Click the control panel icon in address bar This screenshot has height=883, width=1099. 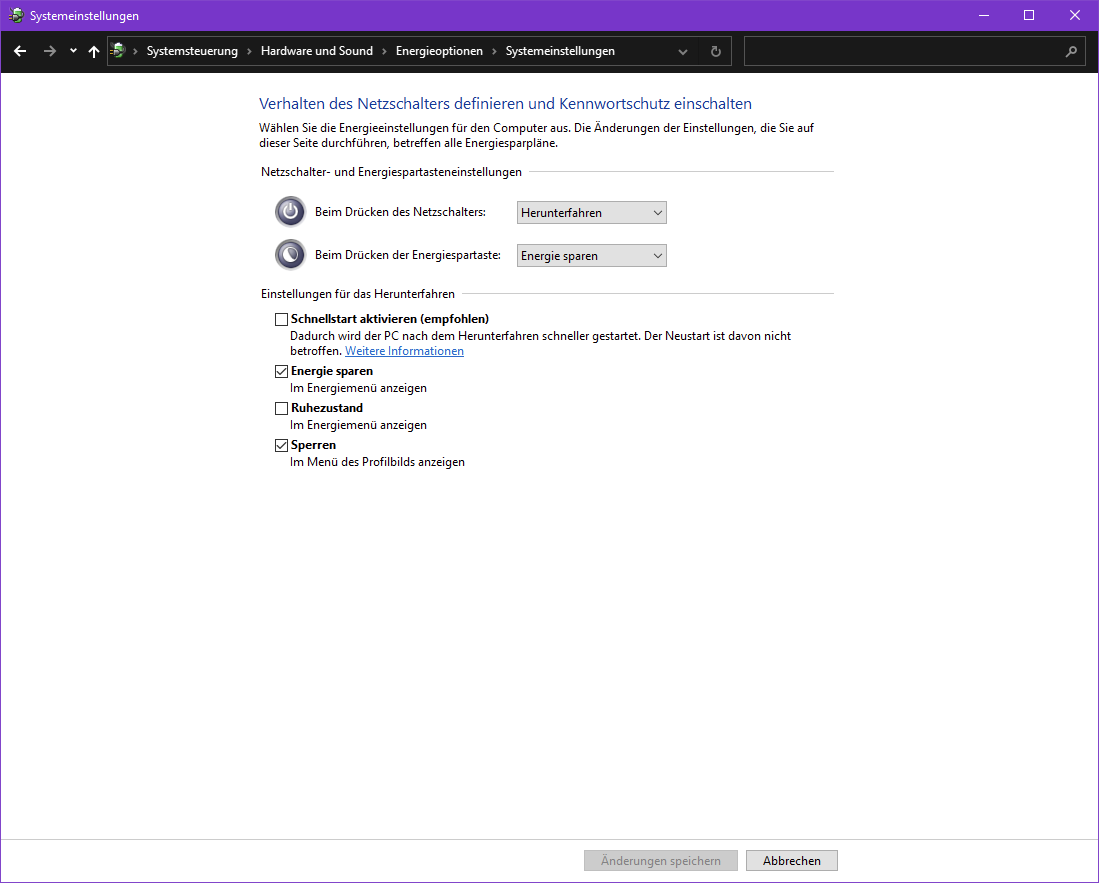click(x=118, y=50)
